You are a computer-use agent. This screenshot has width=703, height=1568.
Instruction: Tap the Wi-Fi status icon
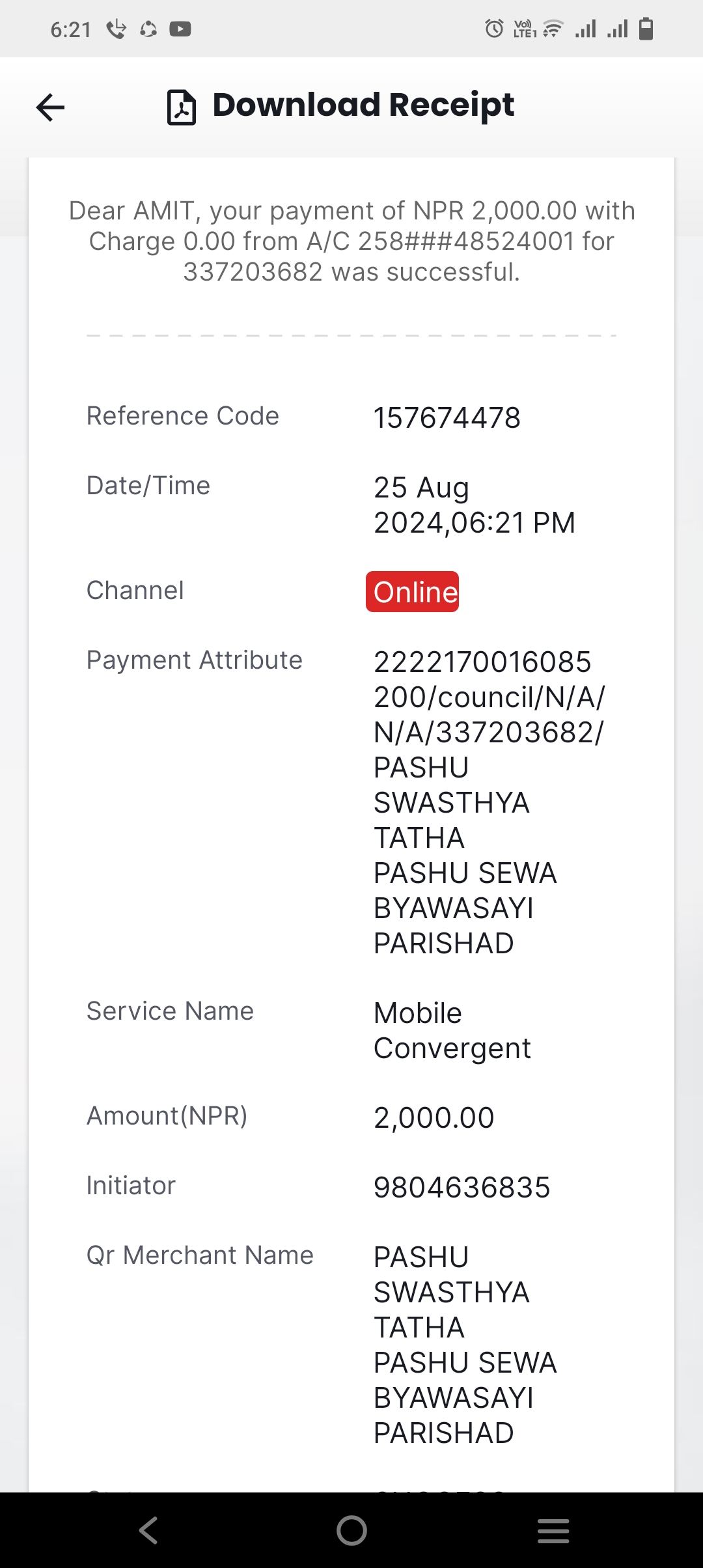coord(553,29)
